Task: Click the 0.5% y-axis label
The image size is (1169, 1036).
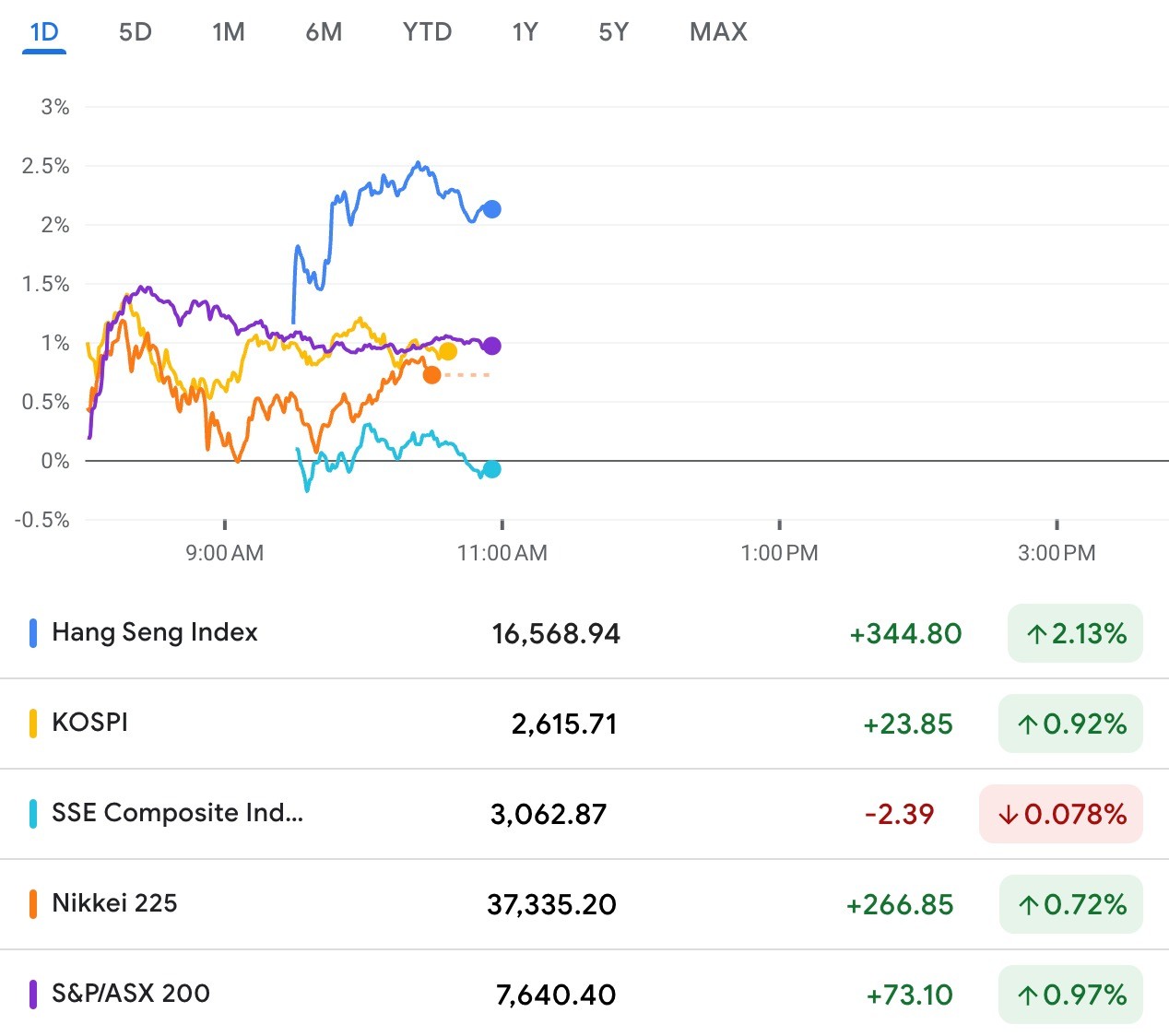Action: pyautogui.click(x=46, y=402)
